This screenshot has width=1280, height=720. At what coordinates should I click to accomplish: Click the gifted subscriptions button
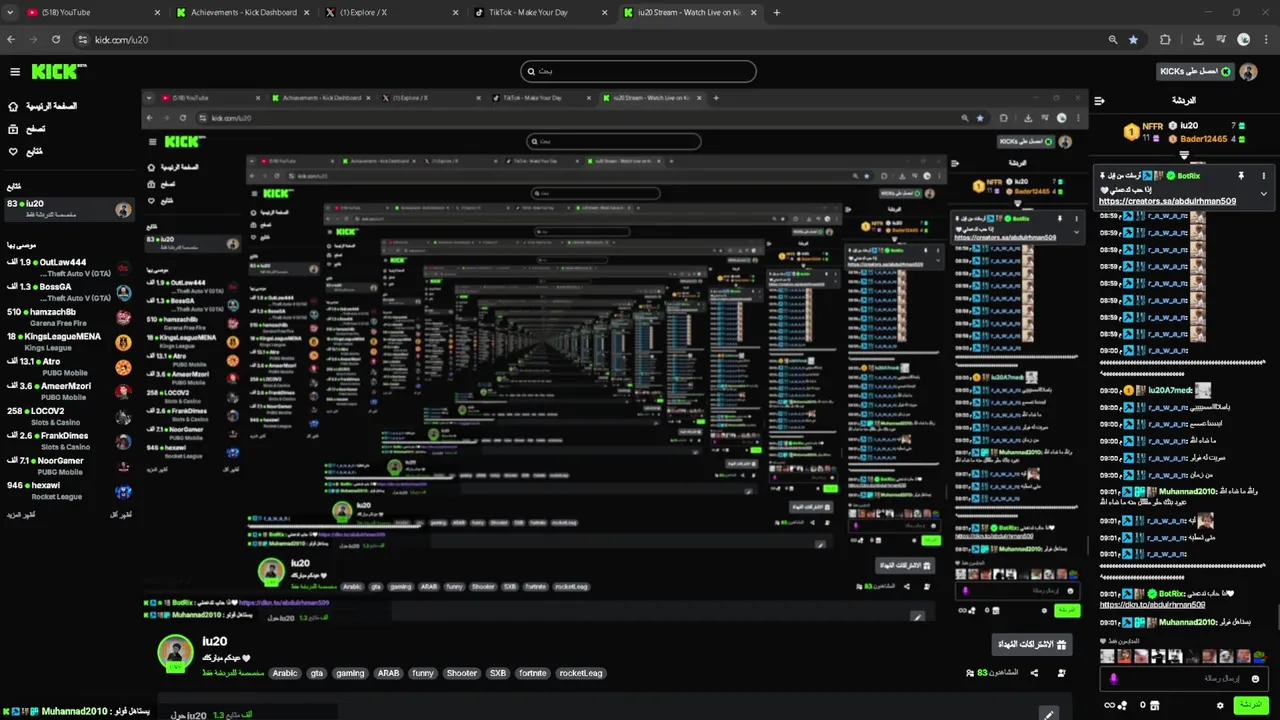click(x=1032, y=644)
